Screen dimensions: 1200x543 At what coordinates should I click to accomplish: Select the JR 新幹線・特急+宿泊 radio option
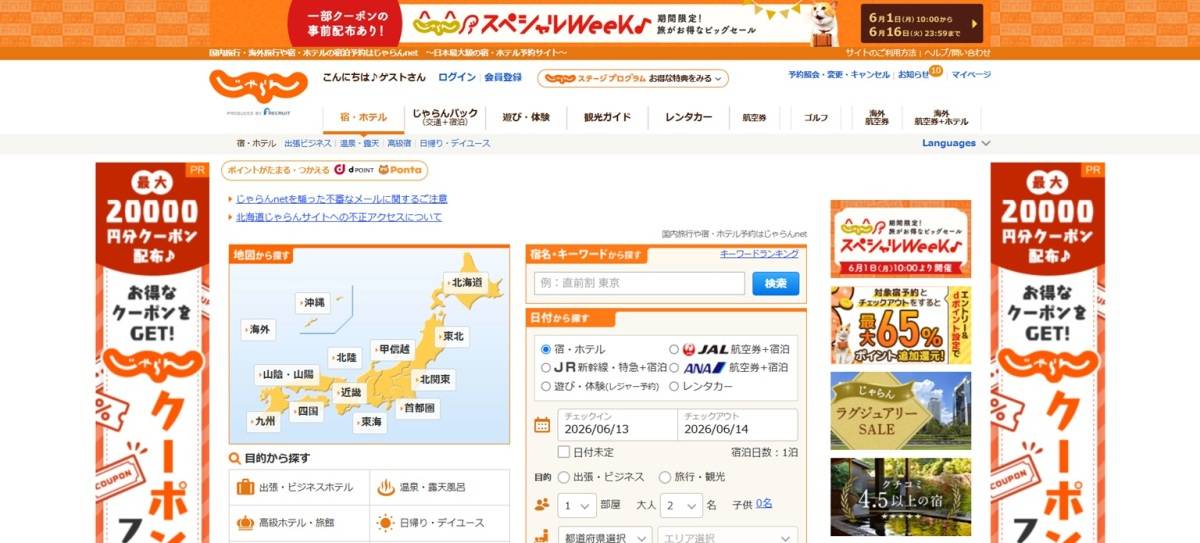[545, 367]
